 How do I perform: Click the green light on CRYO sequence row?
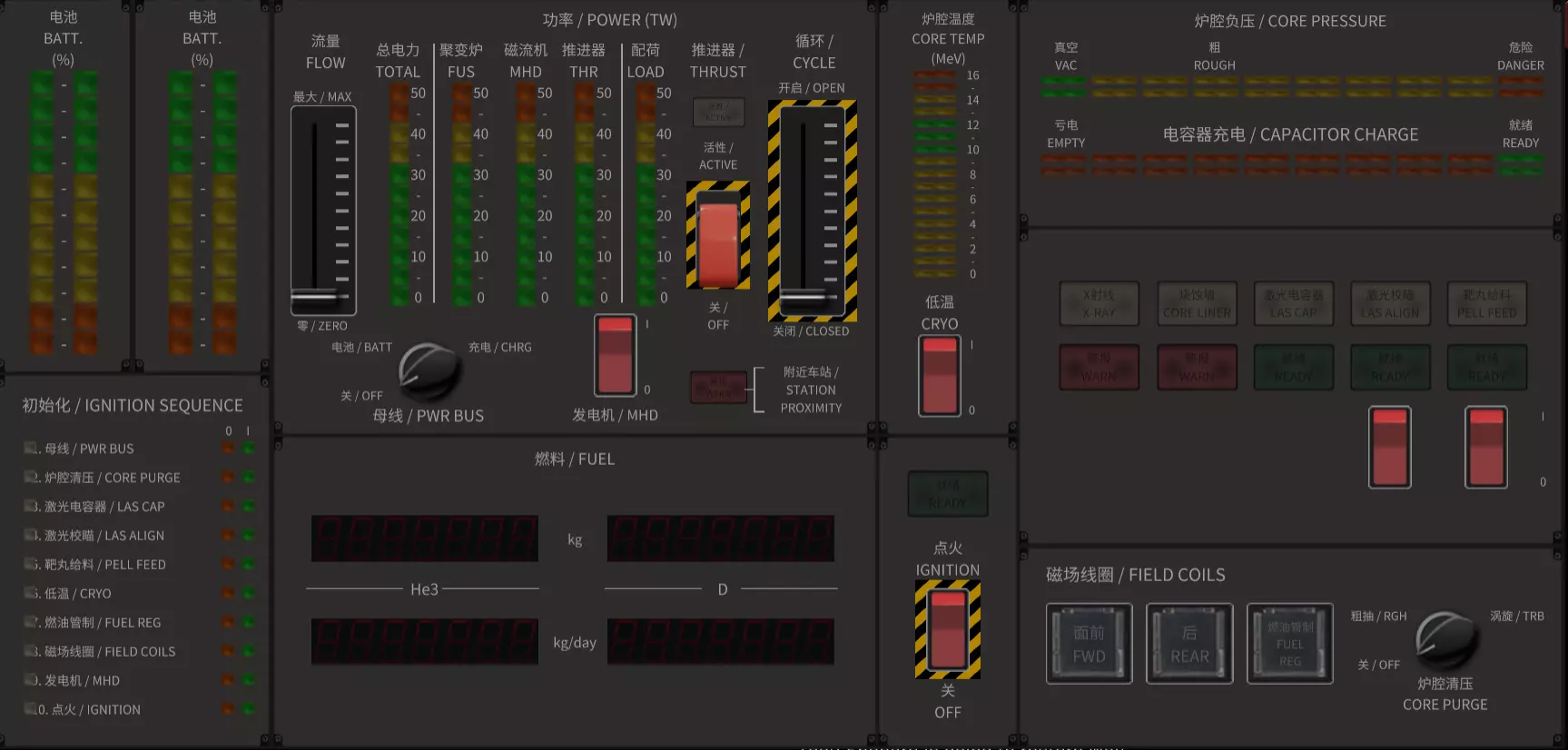(x=248, y=594)
